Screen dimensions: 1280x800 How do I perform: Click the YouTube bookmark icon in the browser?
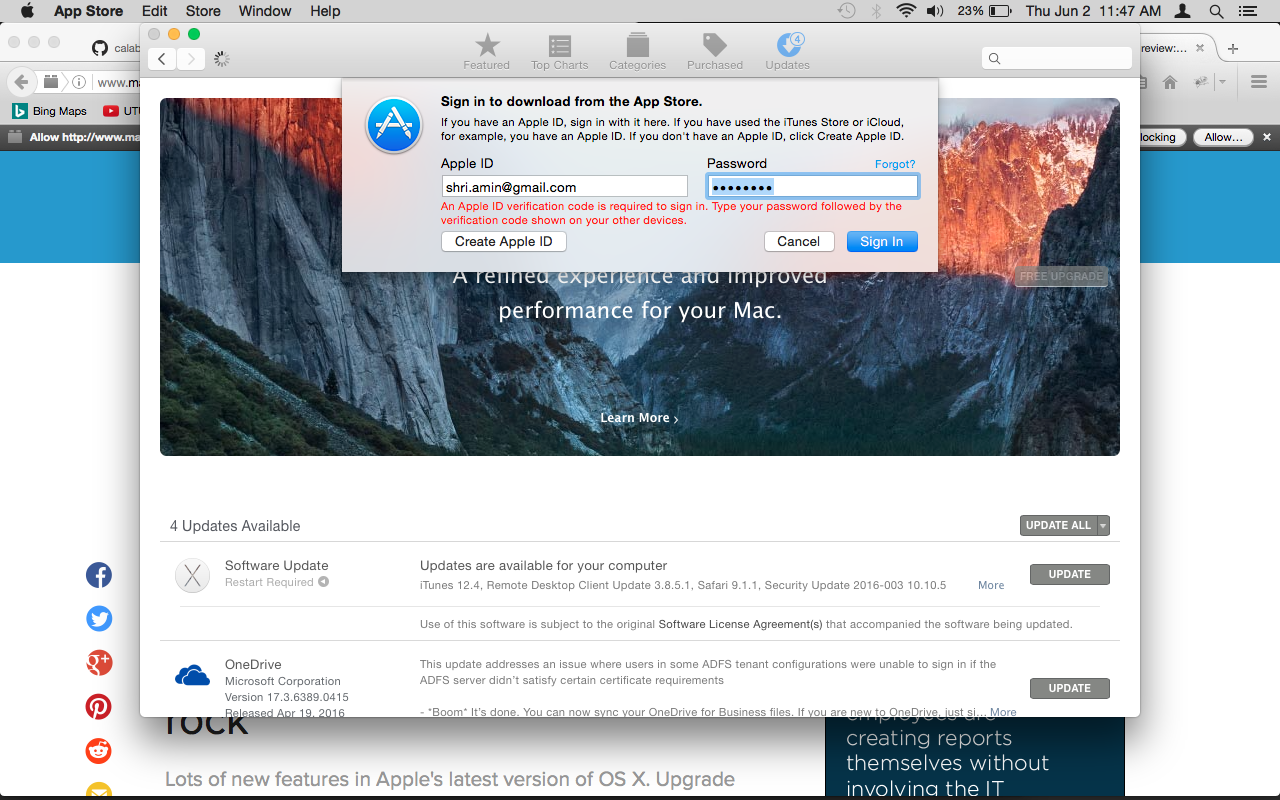tap(110, 111)
